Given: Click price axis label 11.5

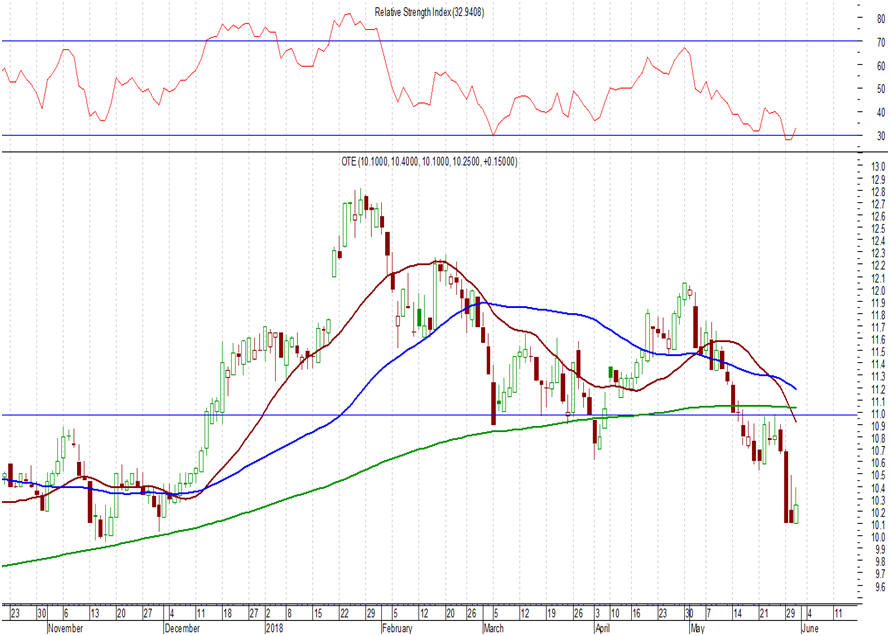Looking at the screenshot, I should pos(878,352).
